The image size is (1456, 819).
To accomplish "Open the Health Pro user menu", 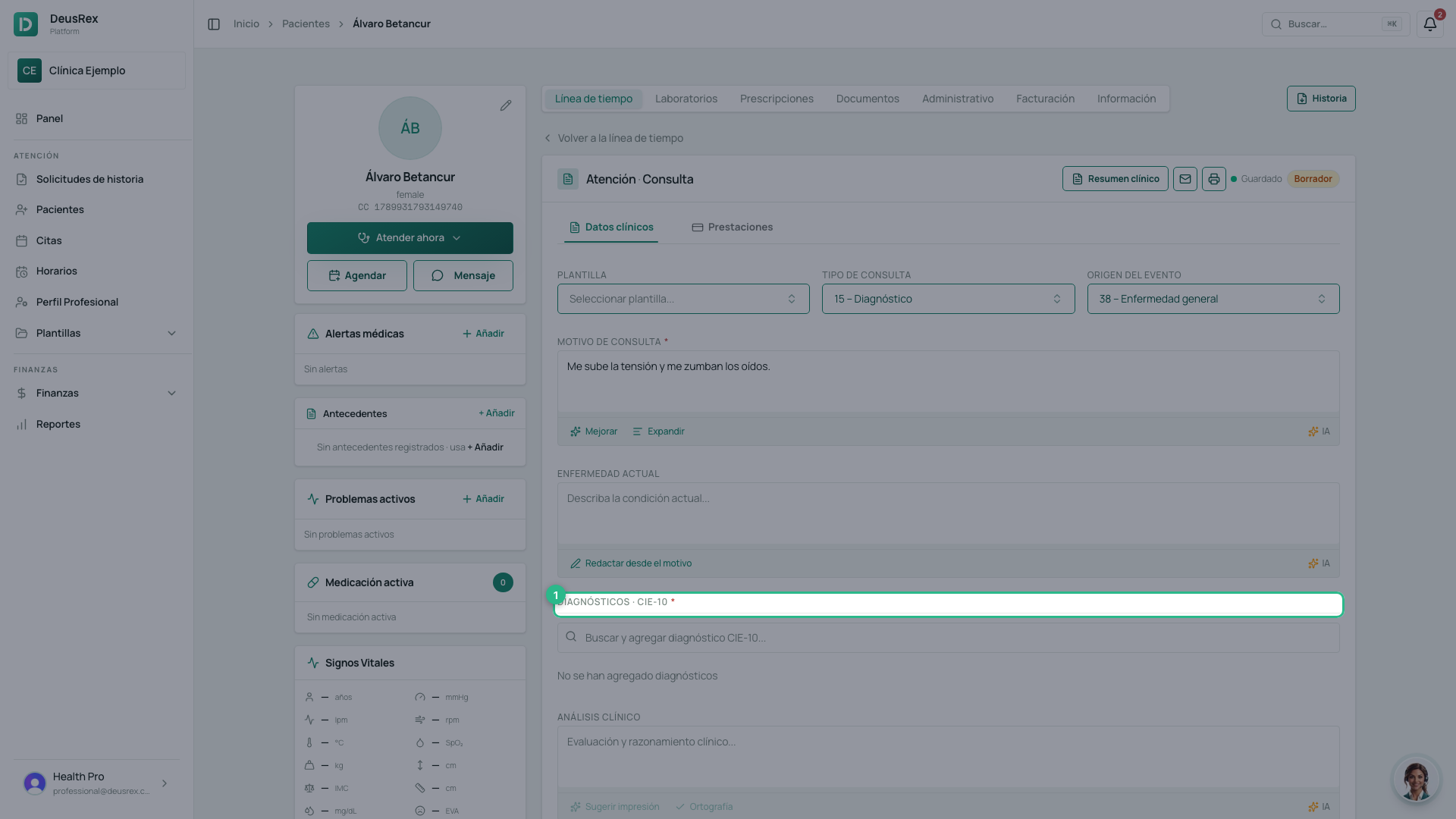I will tap(96, 783).
